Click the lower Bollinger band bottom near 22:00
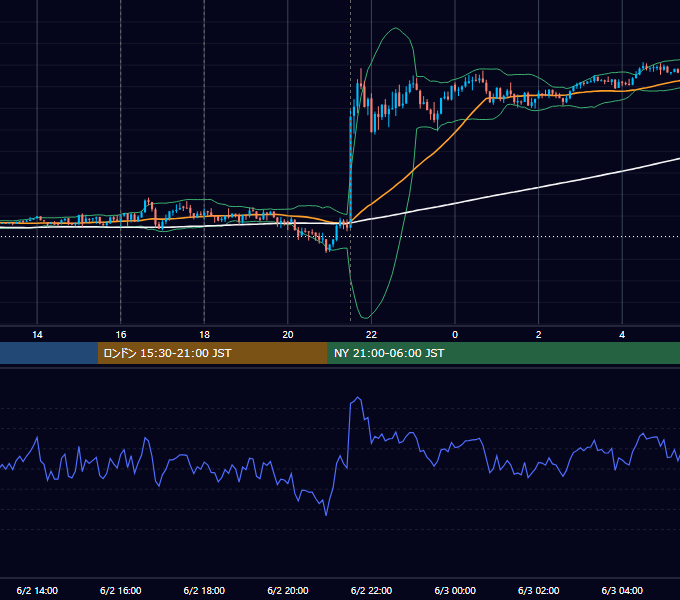Screen dimensions: 680x600 366,318
